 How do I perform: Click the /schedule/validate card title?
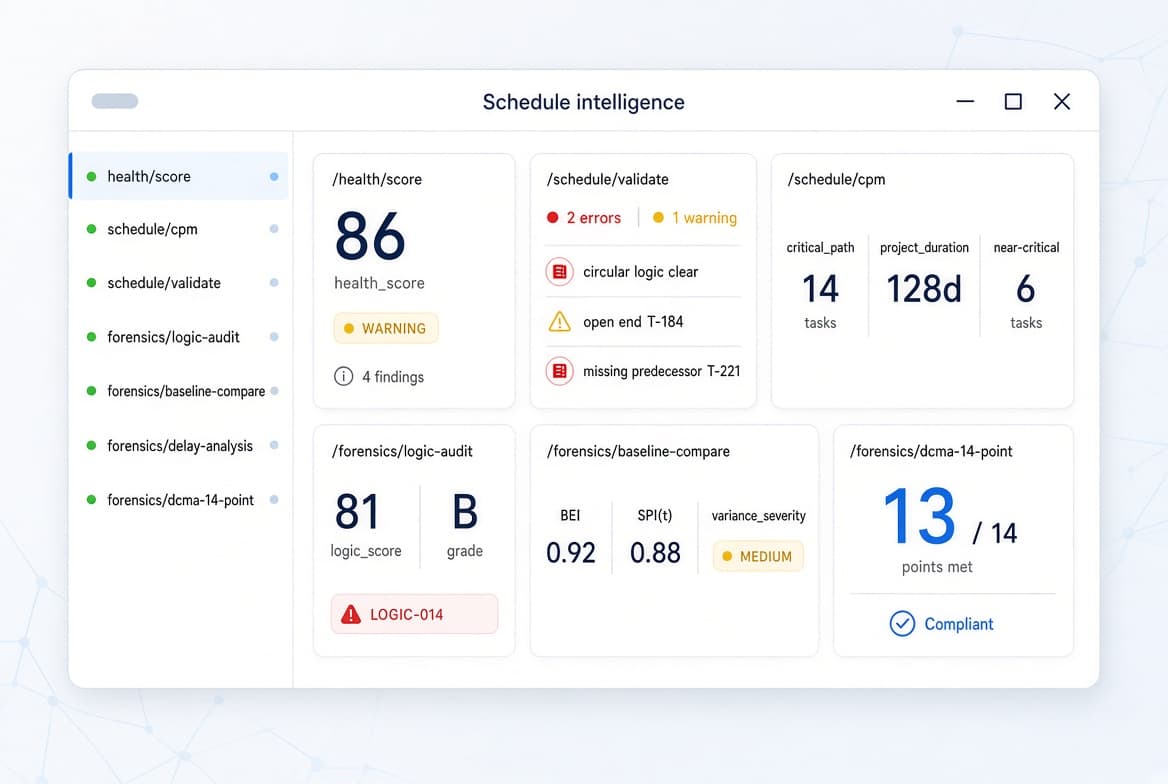click(x=608, y=180)
